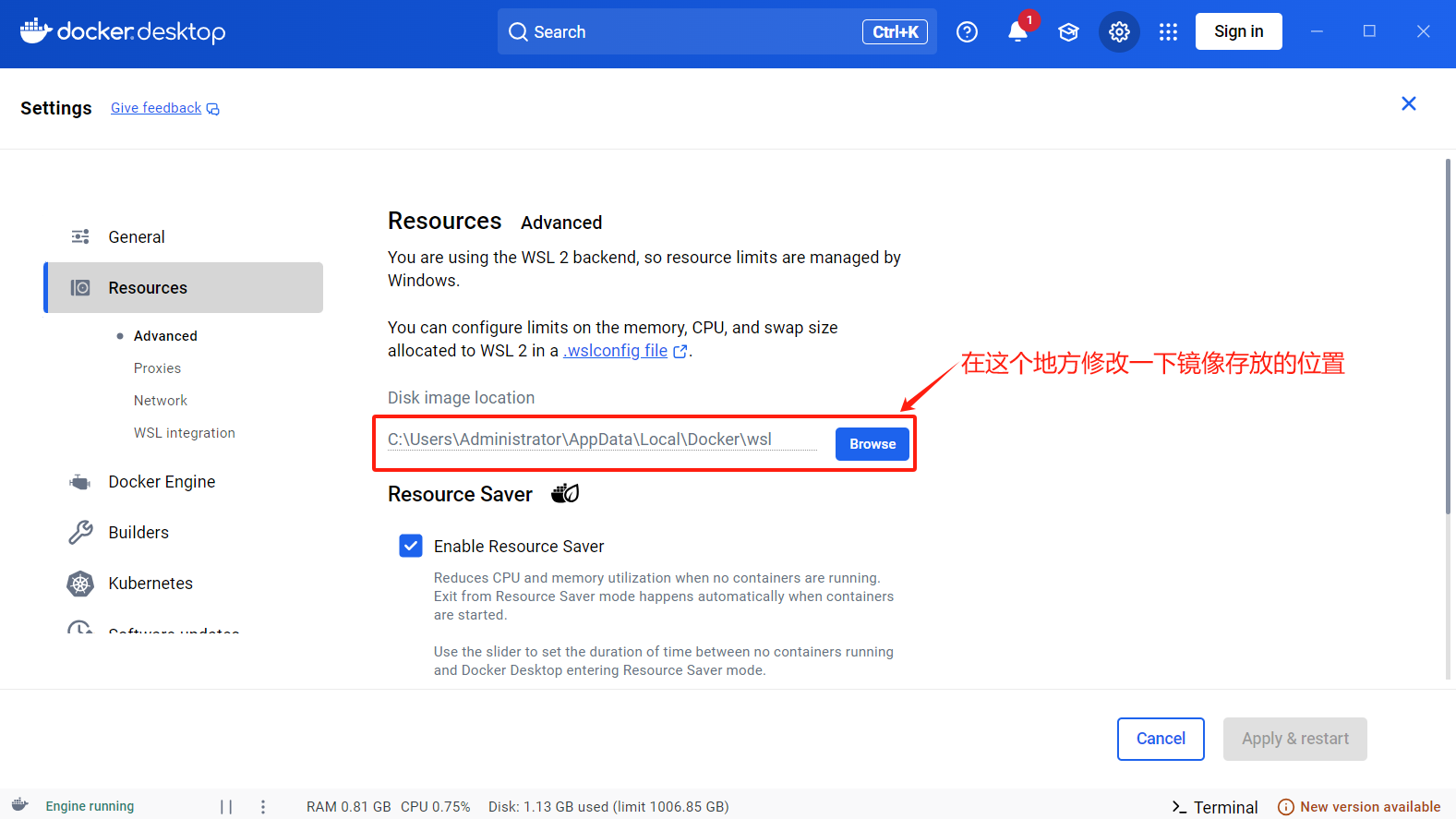
Task: Click the Resource Saver leaf whale icon
Action: coord(565,494)
